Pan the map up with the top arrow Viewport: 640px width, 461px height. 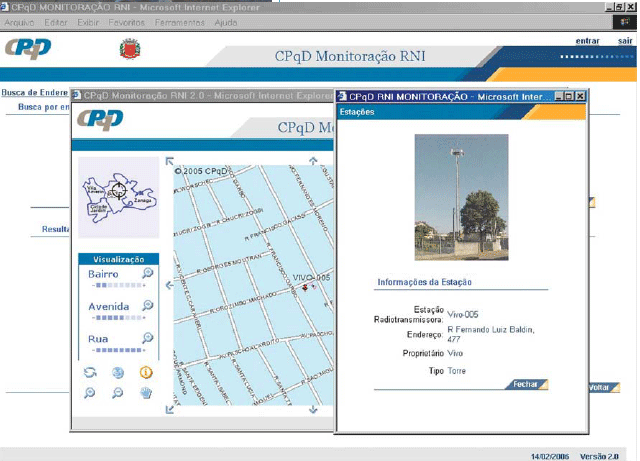click(313, 160)
